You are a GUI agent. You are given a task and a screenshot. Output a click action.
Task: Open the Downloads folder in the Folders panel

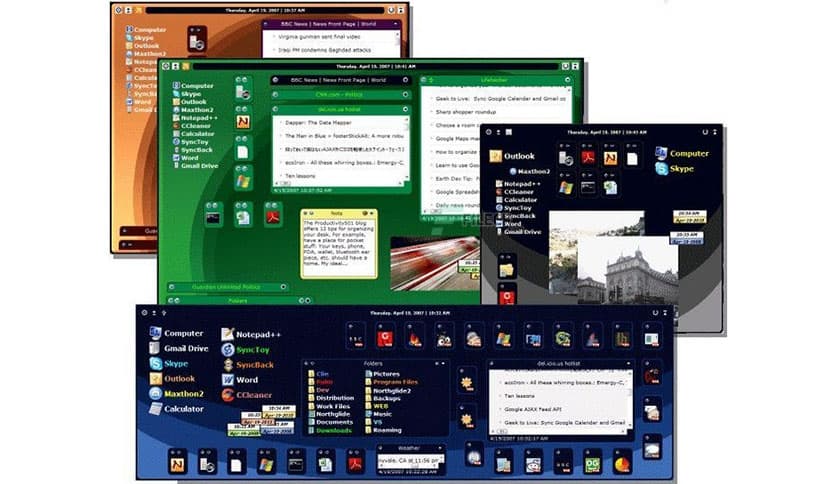[x=330, y=430]
